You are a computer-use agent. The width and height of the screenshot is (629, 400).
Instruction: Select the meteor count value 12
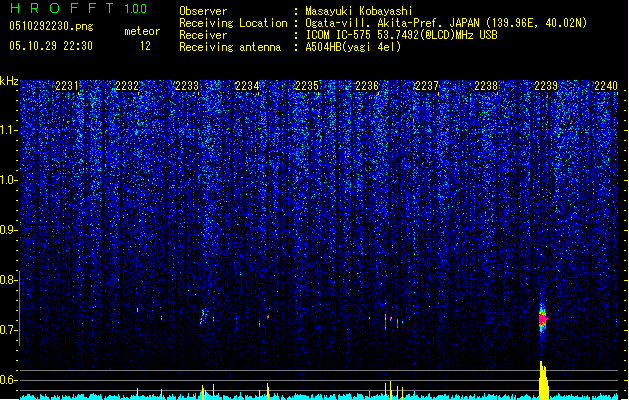(145, 46)
